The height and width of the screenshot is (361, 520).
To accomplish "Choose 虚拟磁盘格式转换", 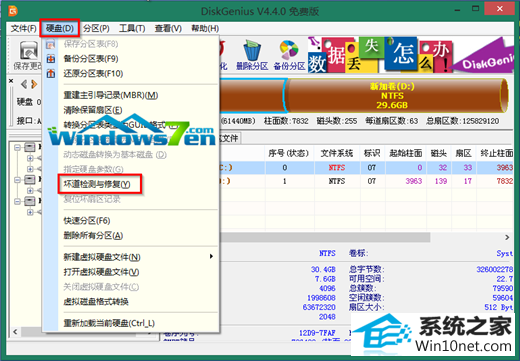I will (x=96, y=302).
